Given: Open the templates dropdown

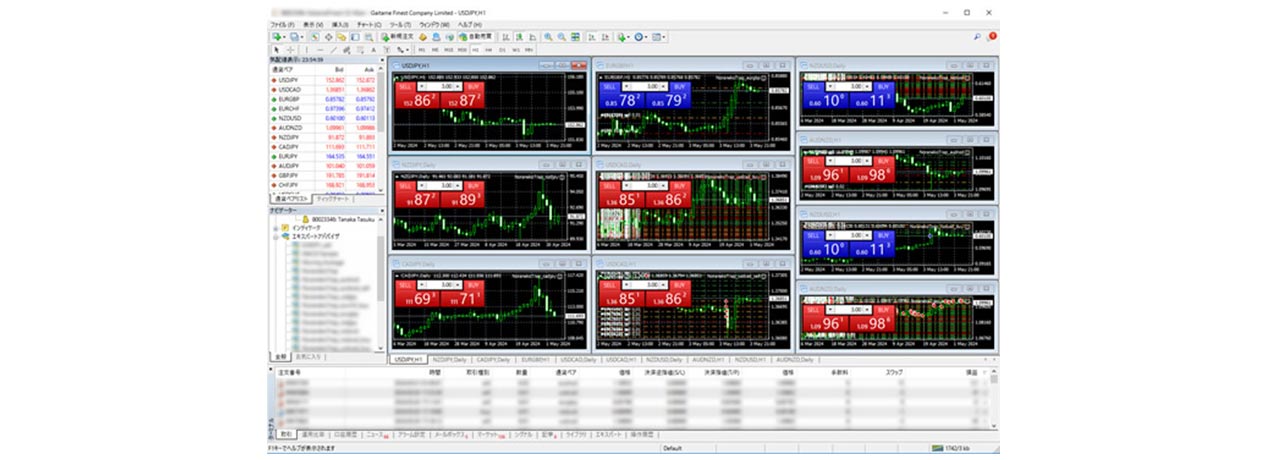Looking at the screenshot, I should 658,37.
